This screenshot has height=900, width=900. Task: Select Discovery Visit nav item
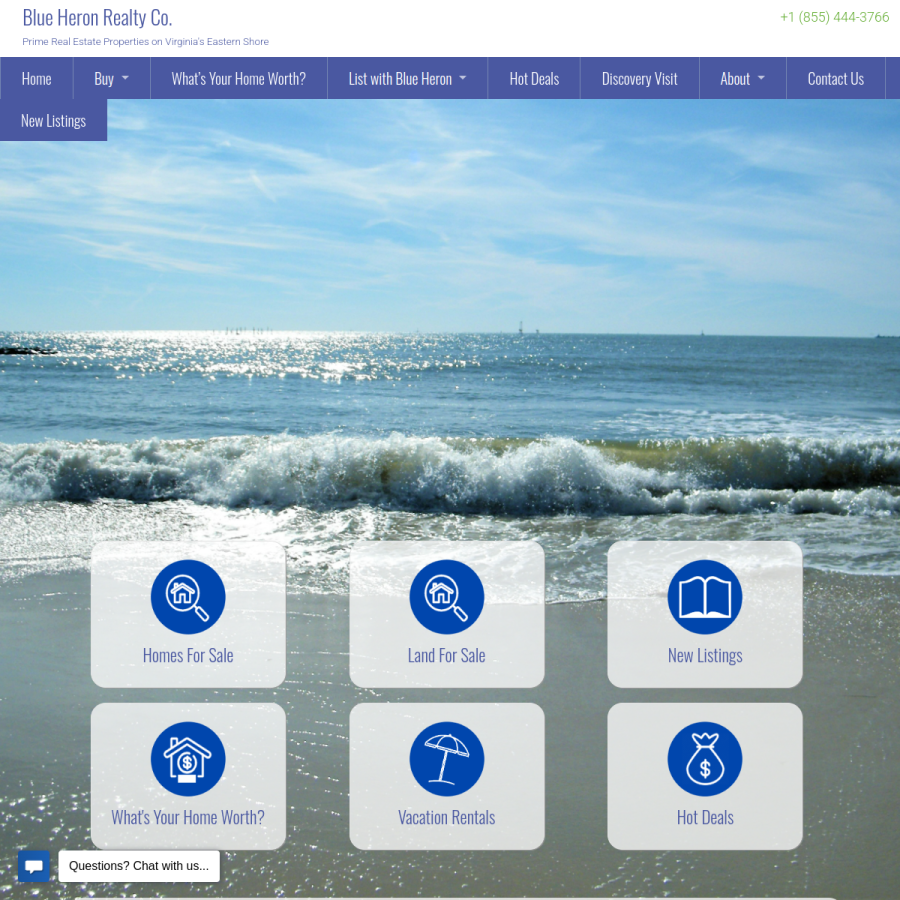point(639,79)
